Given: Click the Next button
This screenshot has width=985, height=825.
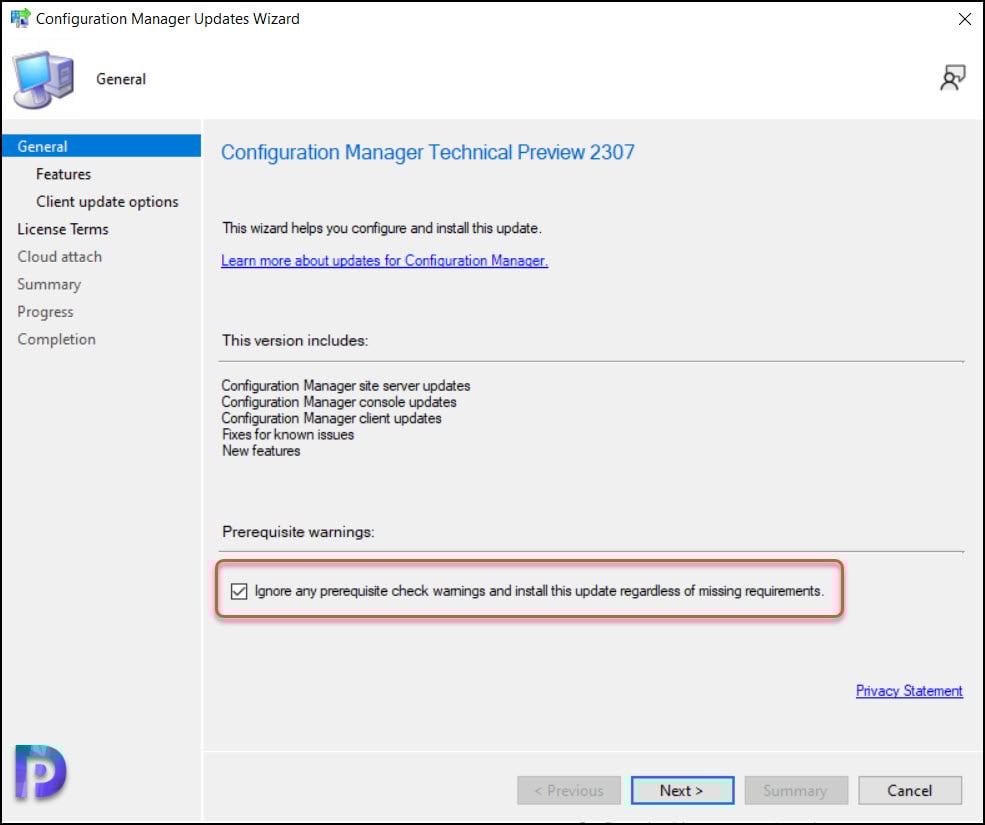Looking at the screenshot, I should (x=682, y=790).
